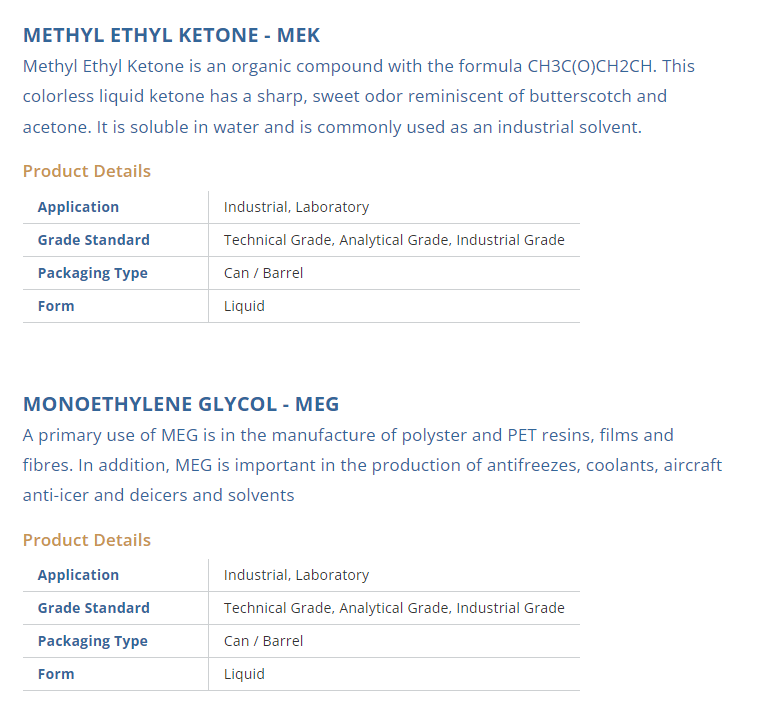
Task: Click Can / Barrel value in MEG table
Action: [263, 641]
